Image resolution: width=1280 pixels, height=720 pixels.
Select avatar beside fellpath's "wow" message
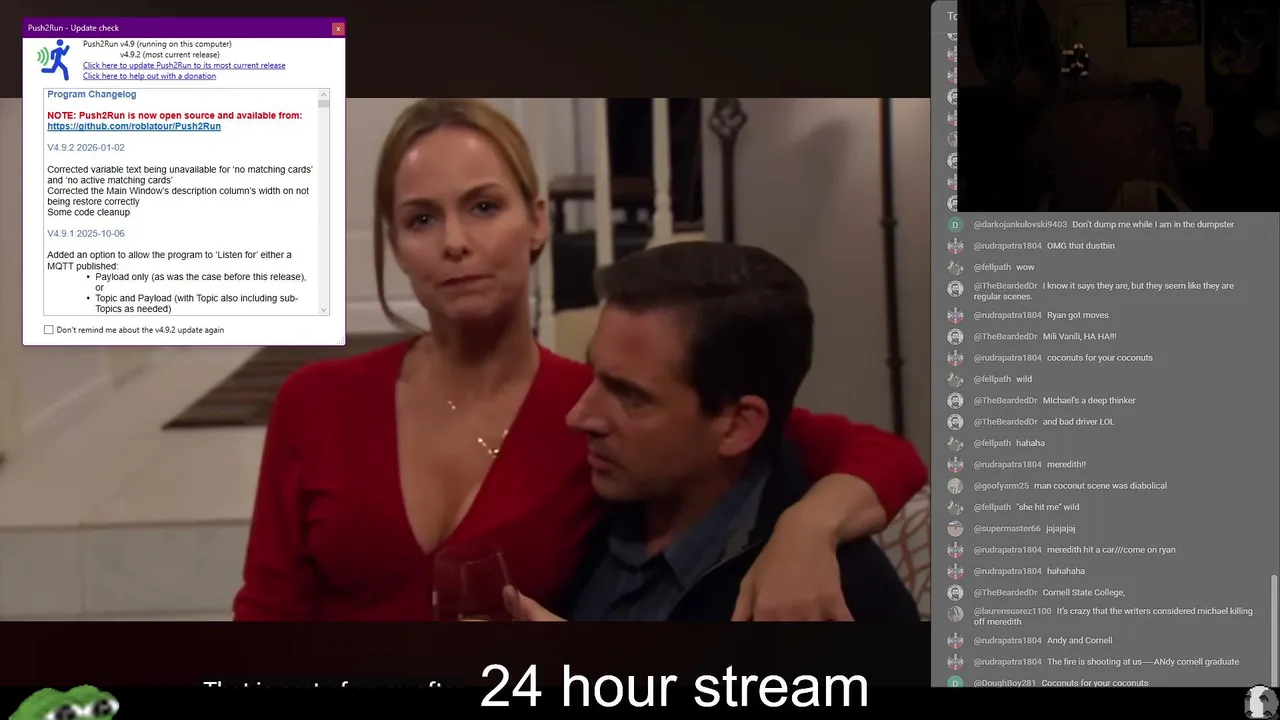pos(955,267)
